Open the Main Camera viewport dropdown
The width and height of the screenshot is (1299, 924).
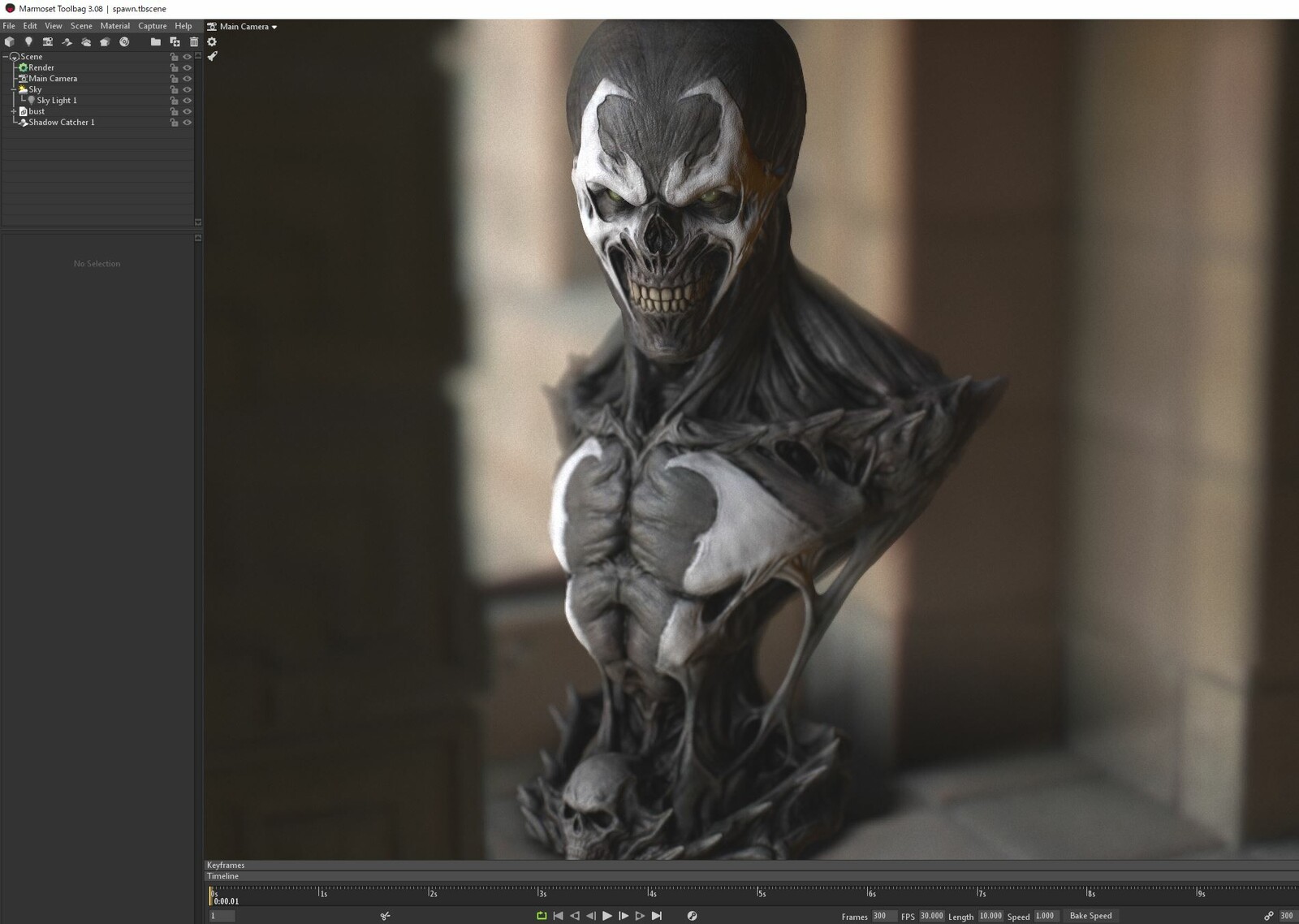[x=242, y=27]
